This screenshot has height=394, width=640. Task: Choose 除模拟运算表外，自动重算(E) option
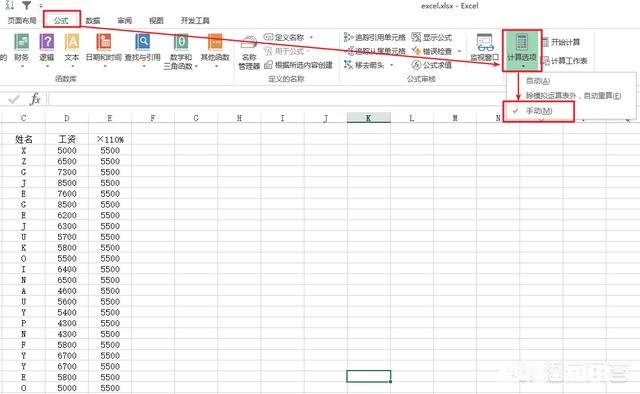(x=573, y=96)
